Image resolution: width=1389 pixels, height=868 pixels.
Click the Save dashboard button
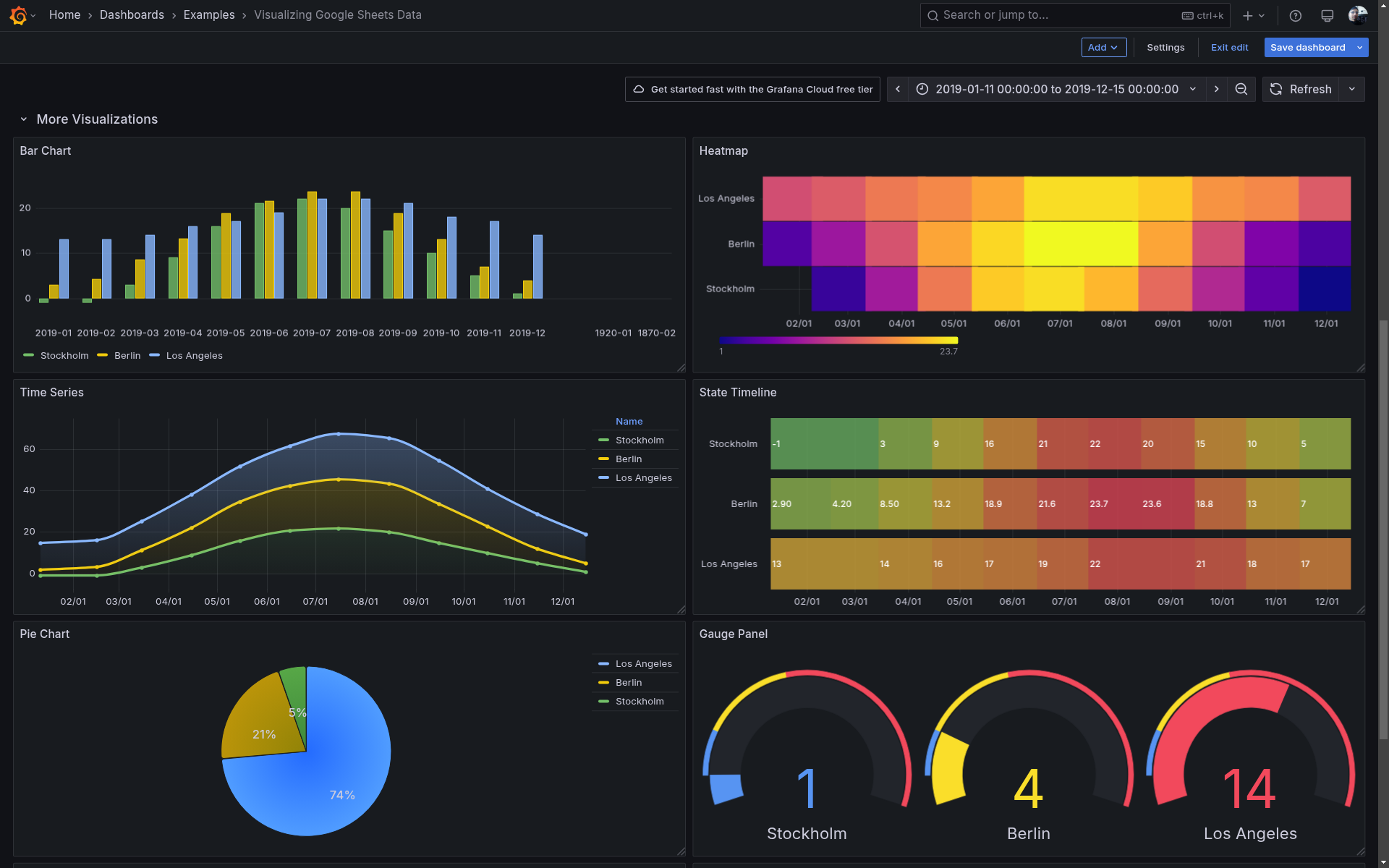[1307, 48]
